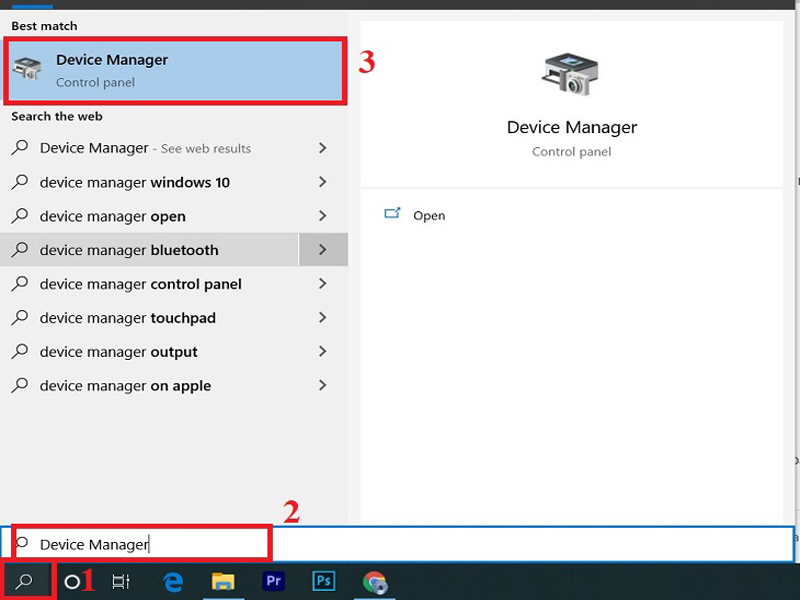Launch Photoshop from the taskbar
This screenshot has height=600, width=800.
coord(322,578)
